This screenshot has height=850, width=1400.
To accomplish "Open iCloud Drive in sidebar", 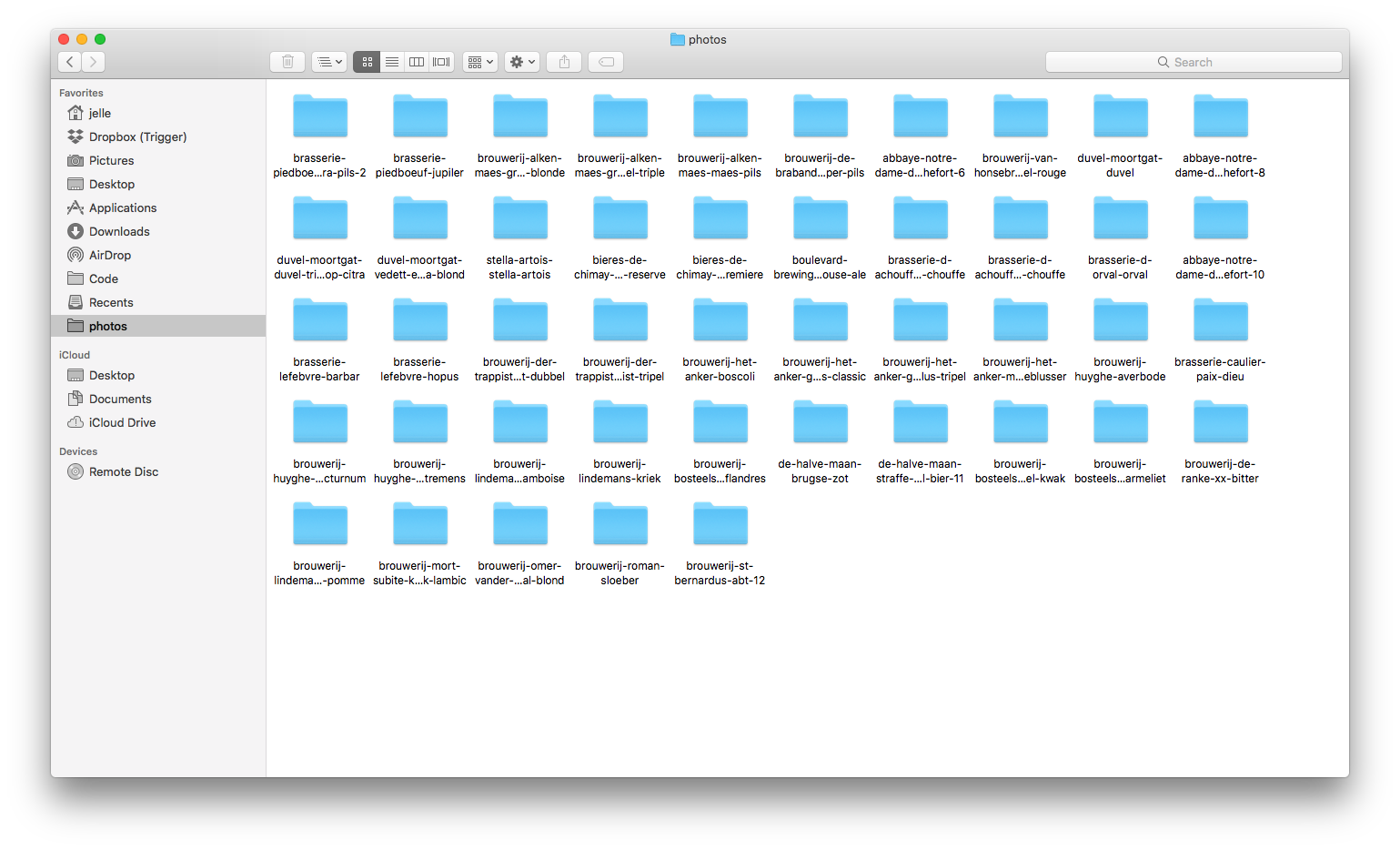I will (158, 422).
